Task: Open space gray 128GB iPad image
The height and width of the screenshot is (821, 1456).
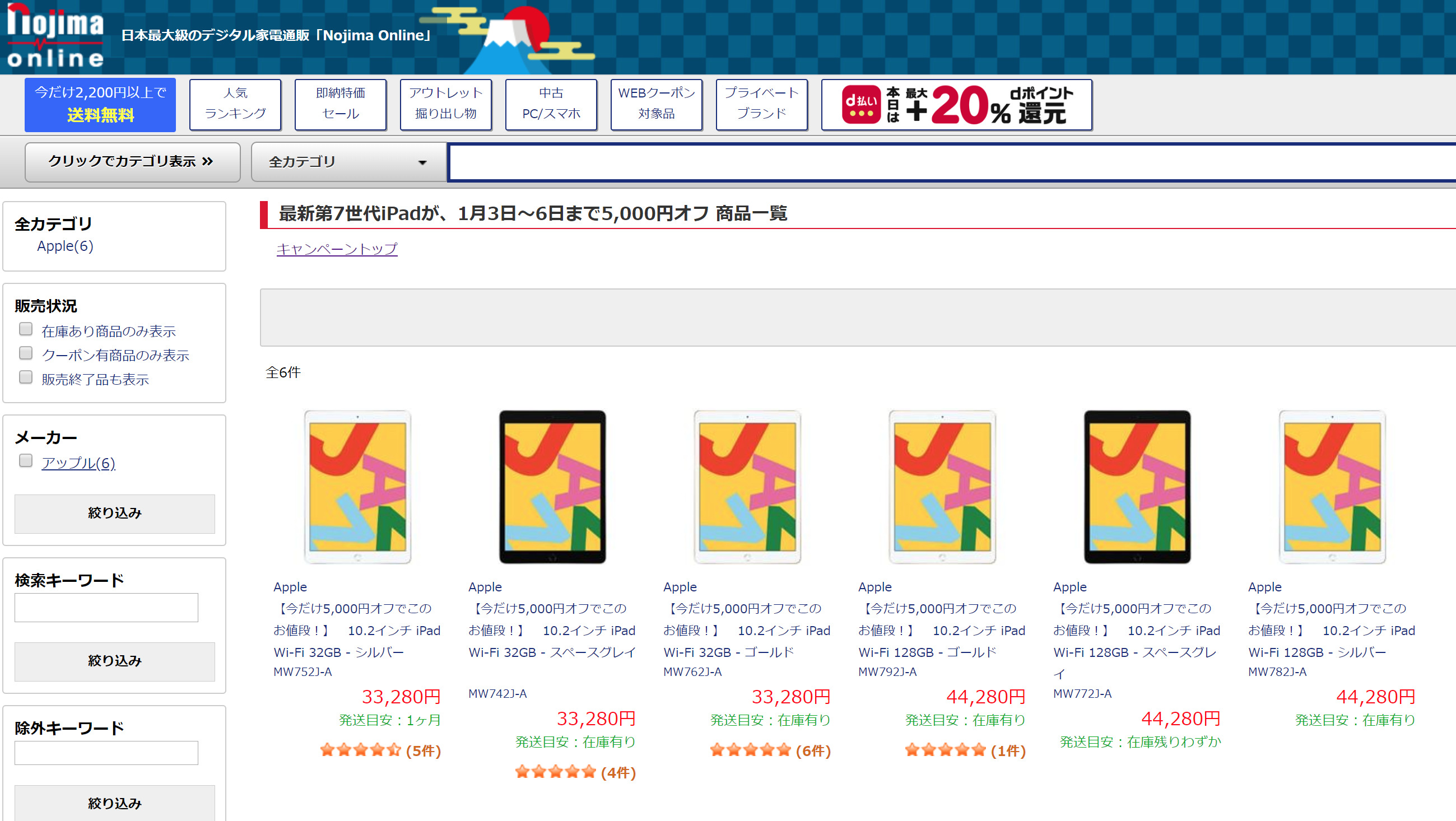Action: point(1137,487)
